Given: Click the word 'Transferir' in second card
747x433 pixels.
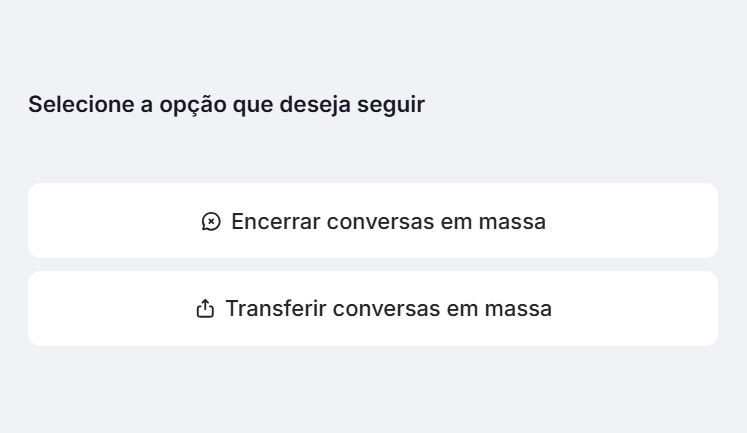Looking at the screenshot, I should point(275,309).
